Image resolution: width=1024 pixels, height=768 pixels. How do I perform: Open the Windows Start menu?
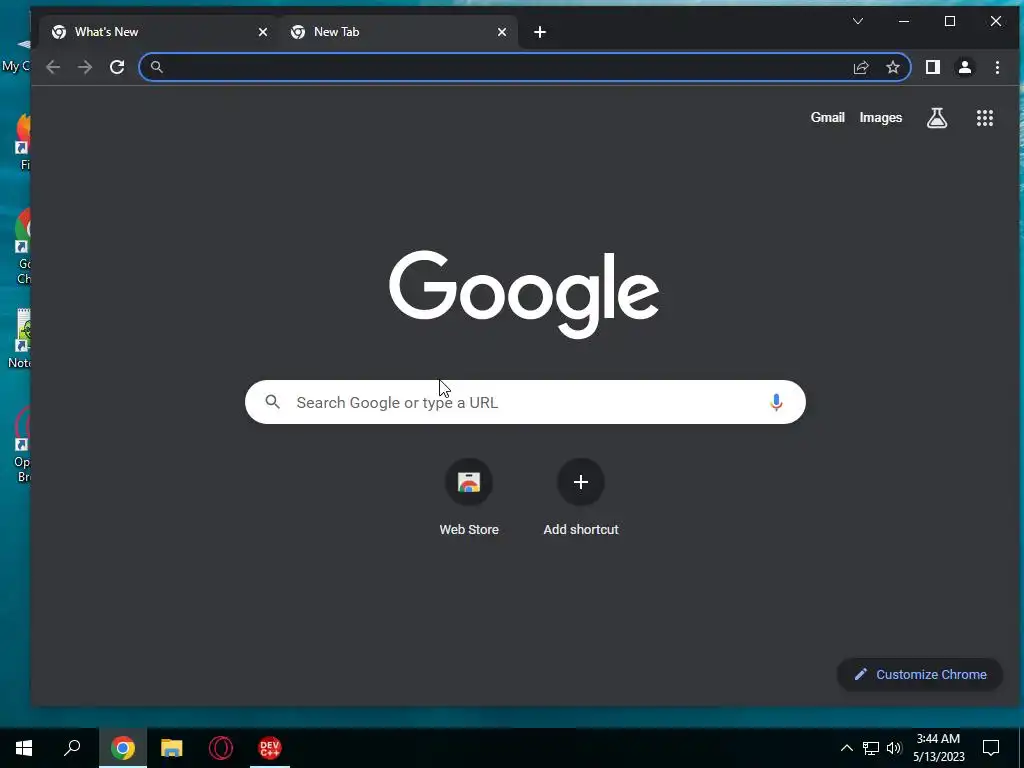24,748
